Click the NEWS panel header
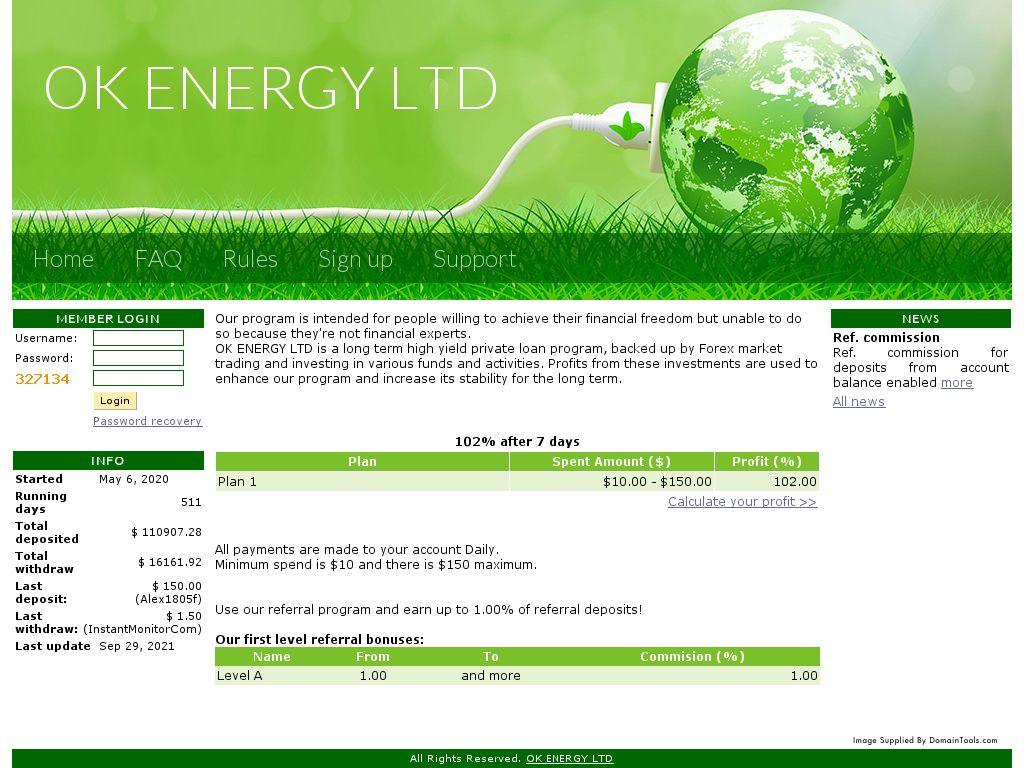This screenshot has width=1024, height=768. tap(920, 319)
